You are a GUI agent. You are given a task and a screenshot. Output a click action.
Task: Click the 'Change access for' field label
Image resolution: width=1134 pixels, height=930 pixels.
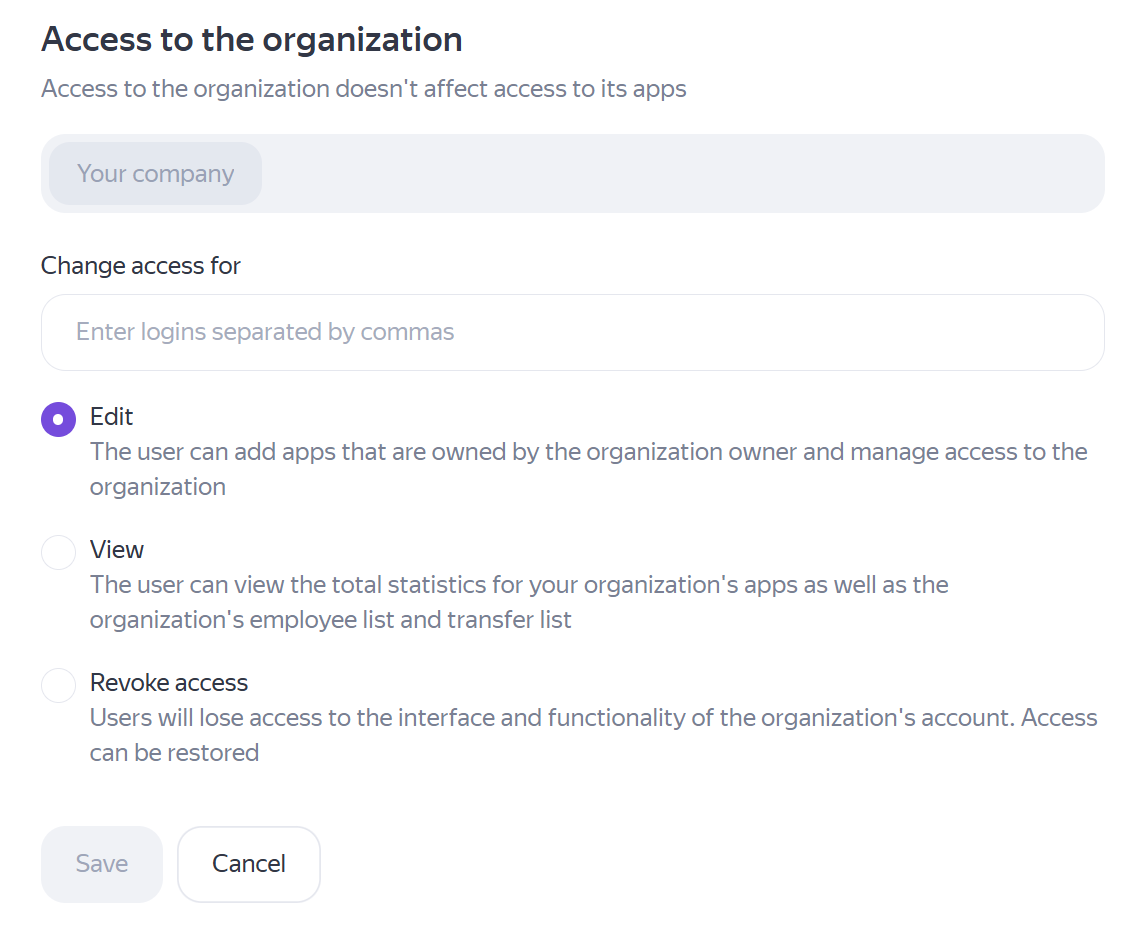(x=141, y=266)
